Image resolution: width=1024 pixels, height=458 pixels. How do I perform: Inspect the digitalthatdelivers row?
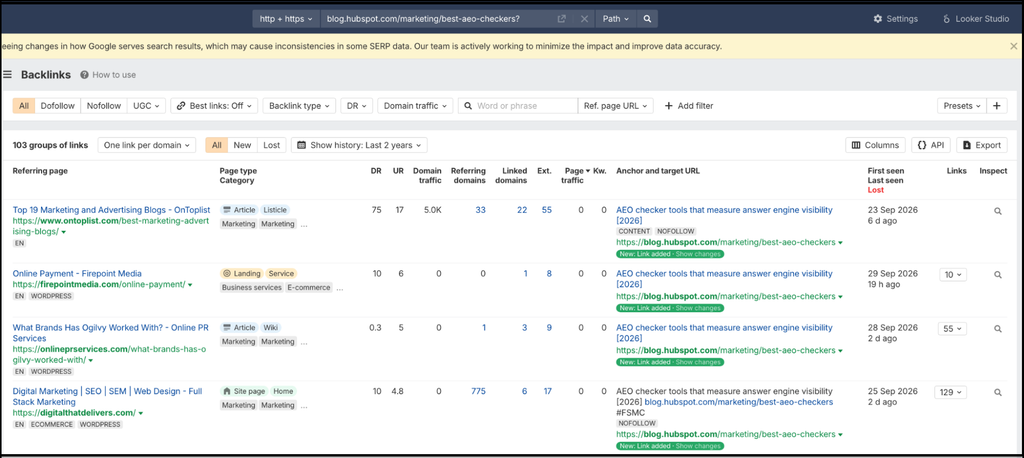pyautogui.click(x=998, y=393)
